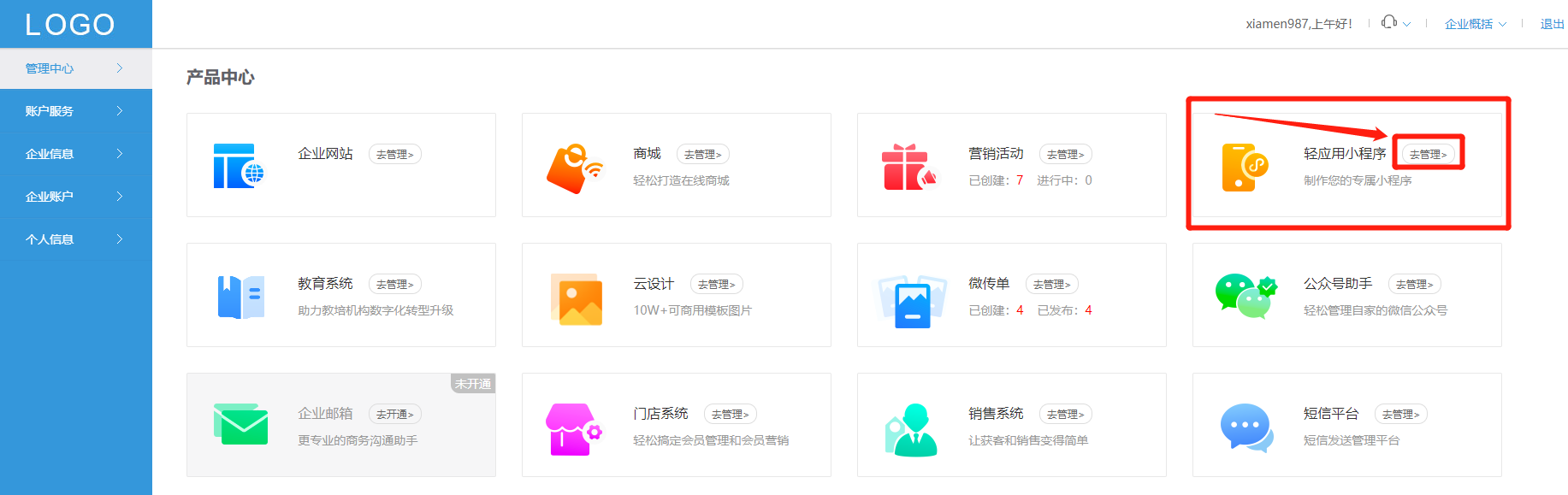The image size is (1568, 495).
Task: Click the 未开通 badge on 企业邮箱 card
Action: click(473, 384)
